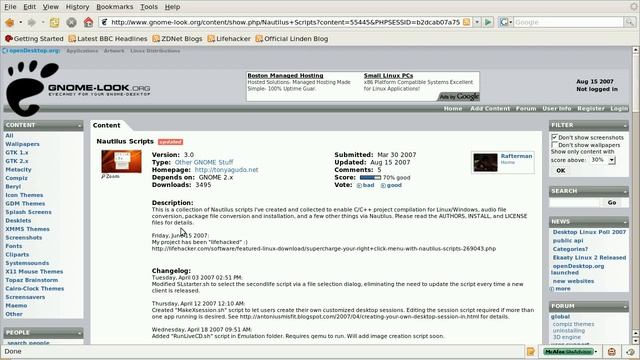Open the File menu
This screenshot has width=640, height=360.
pyautogui.click(x=10, y=7)
